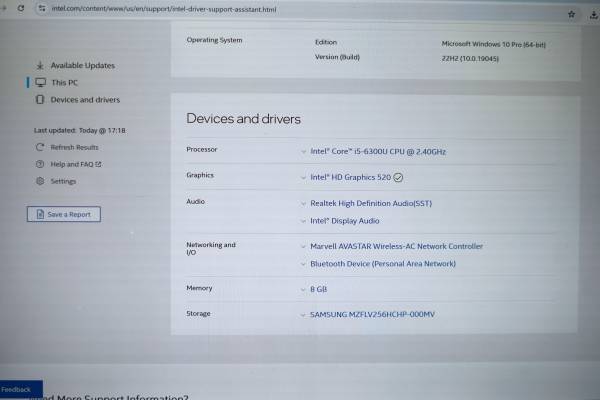This screenshot has height=400, width=600.
Task: Expand the Marvell AVASTAR Wireless-AC entry
Action: click(303, 246)
